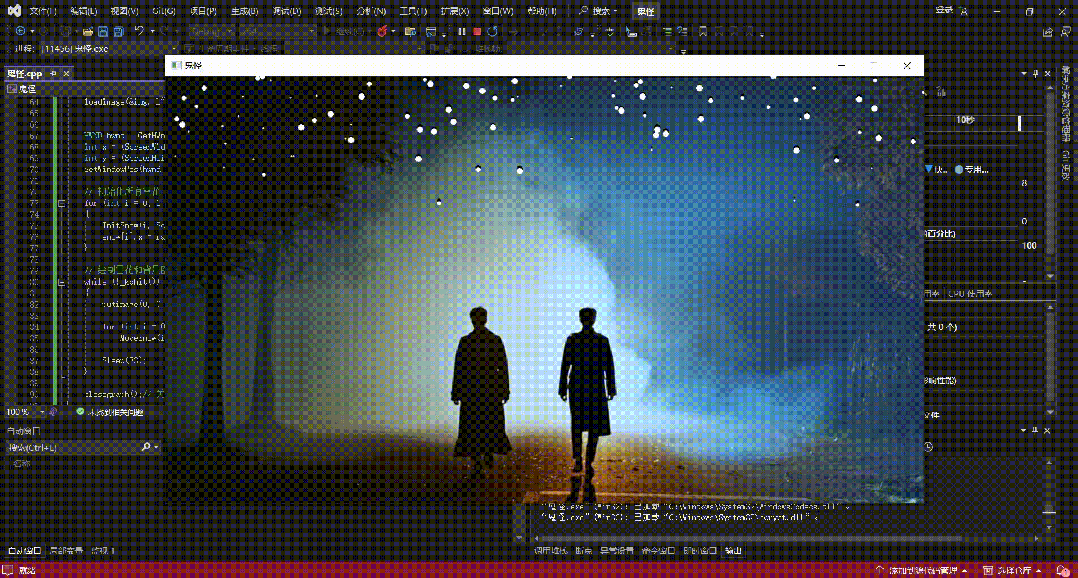The image size is (1078, 578).
Task: Open the 调试(D) menu
Action: tap(287, 11)
